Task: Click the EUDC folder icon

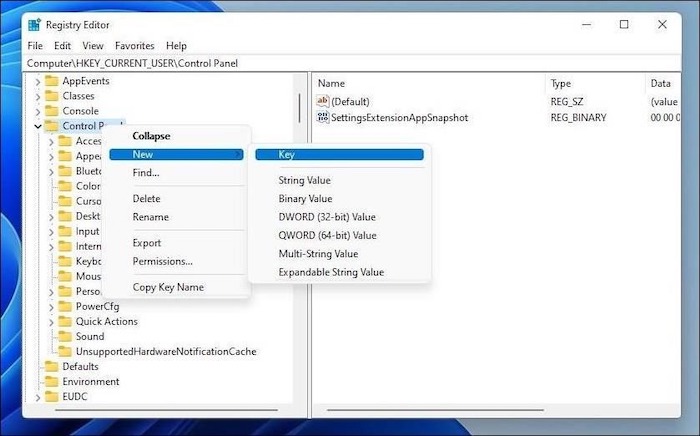Action: (52, 396)
